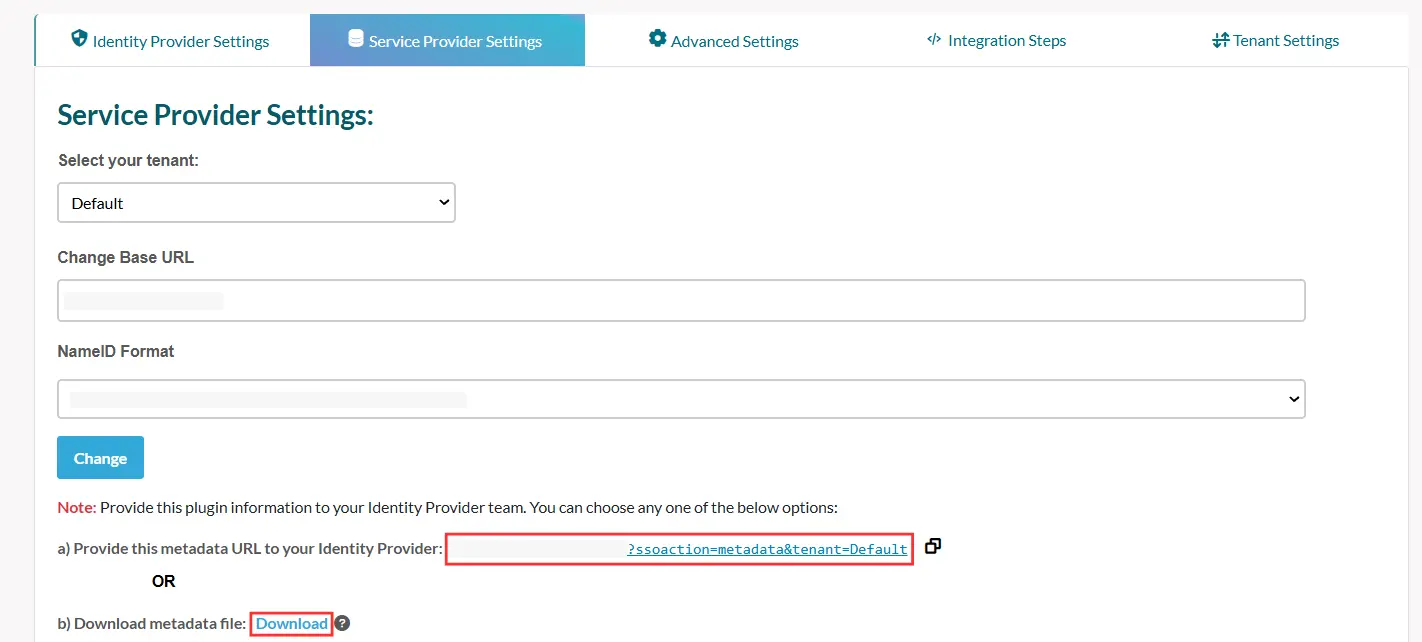Click the hashtag icon on Tenant Settings tab

point(1220,39)
